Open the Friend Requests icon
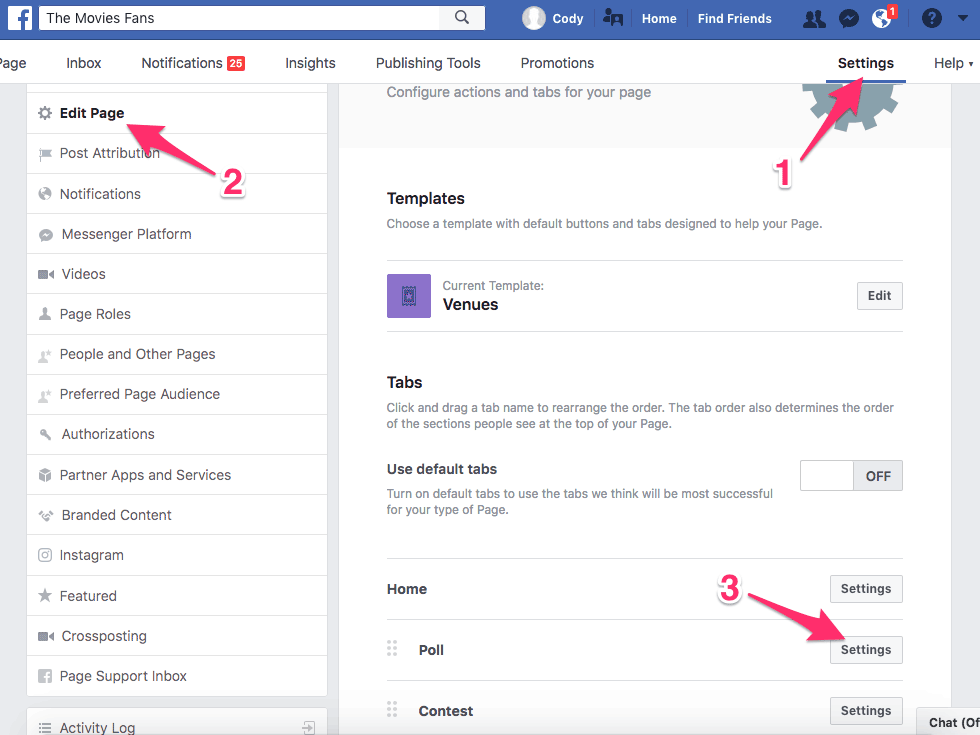980x735 pixels. [813, 17]
